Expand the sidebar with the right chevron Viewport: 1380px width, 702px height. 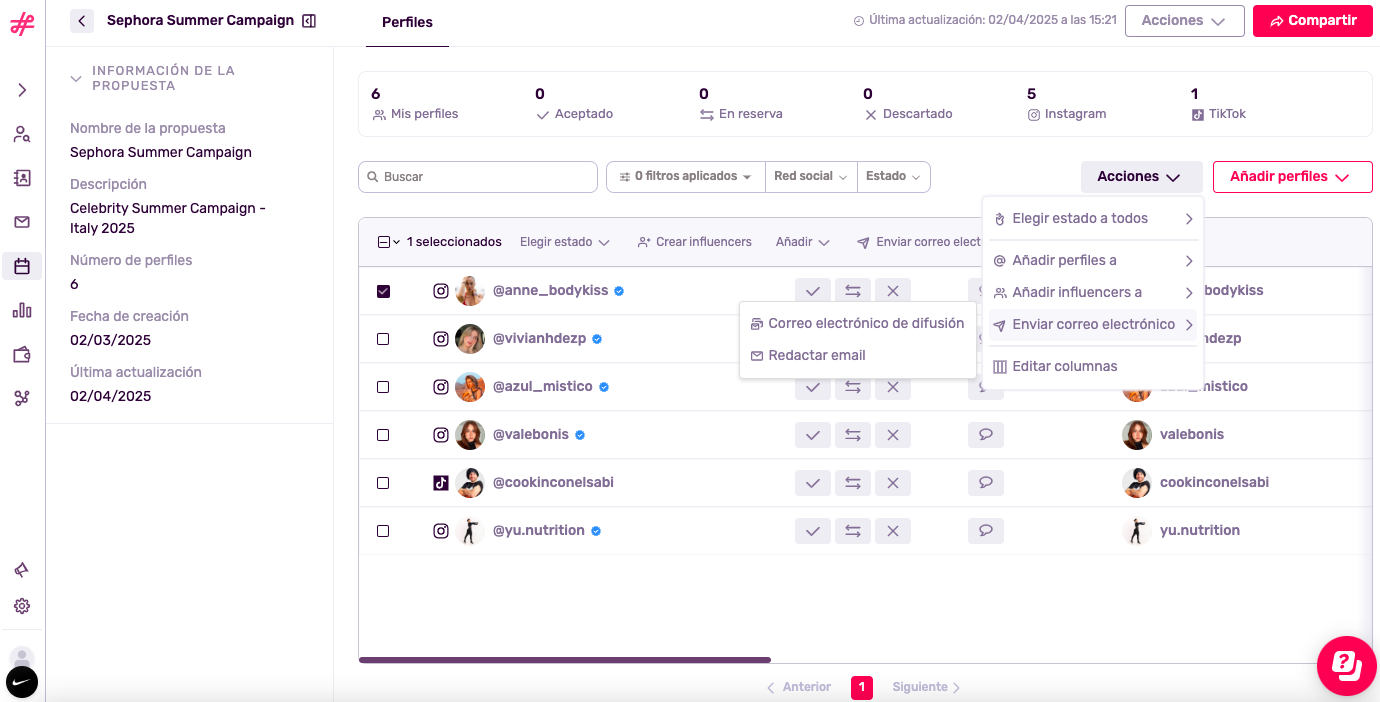click(22, 90)
